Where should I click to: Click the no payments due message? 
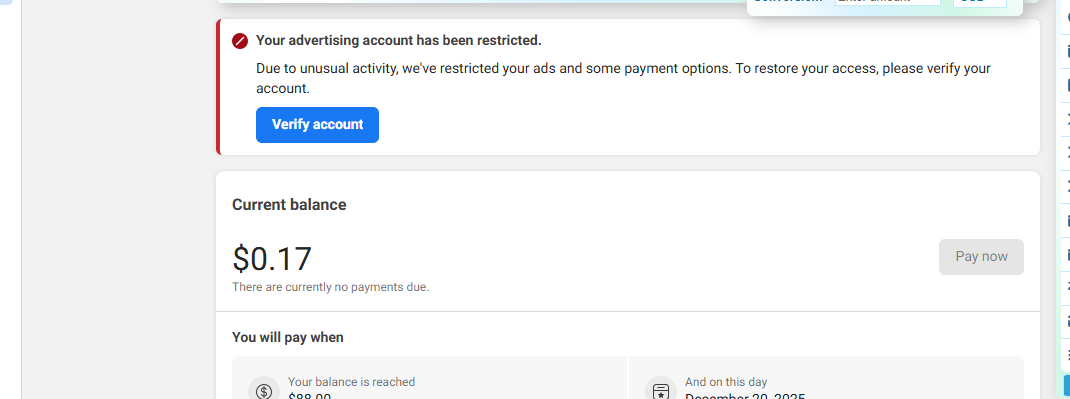331,287
